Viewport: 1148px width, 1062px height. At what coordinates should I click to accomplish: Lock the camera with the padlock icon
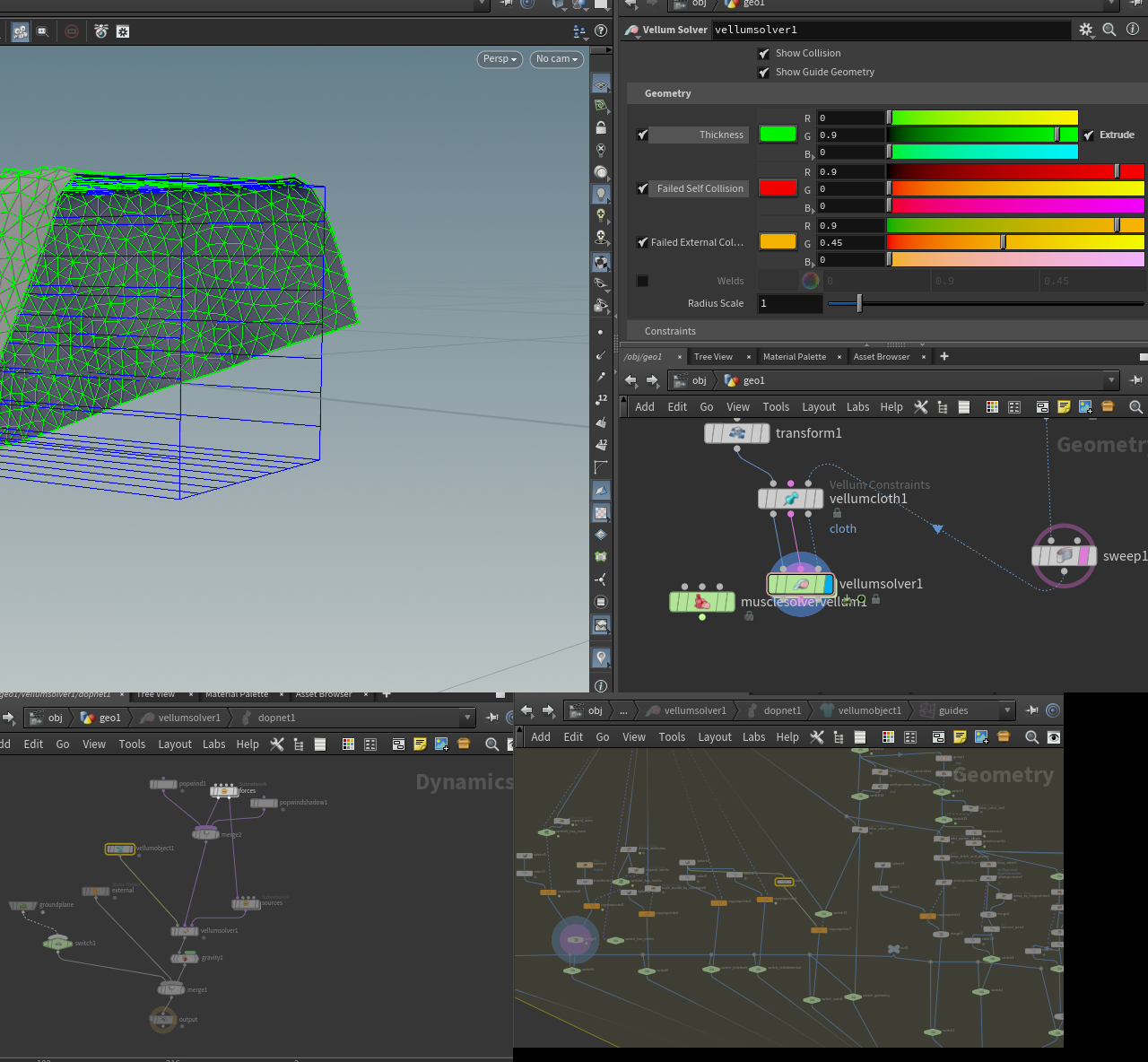point(601,128)
